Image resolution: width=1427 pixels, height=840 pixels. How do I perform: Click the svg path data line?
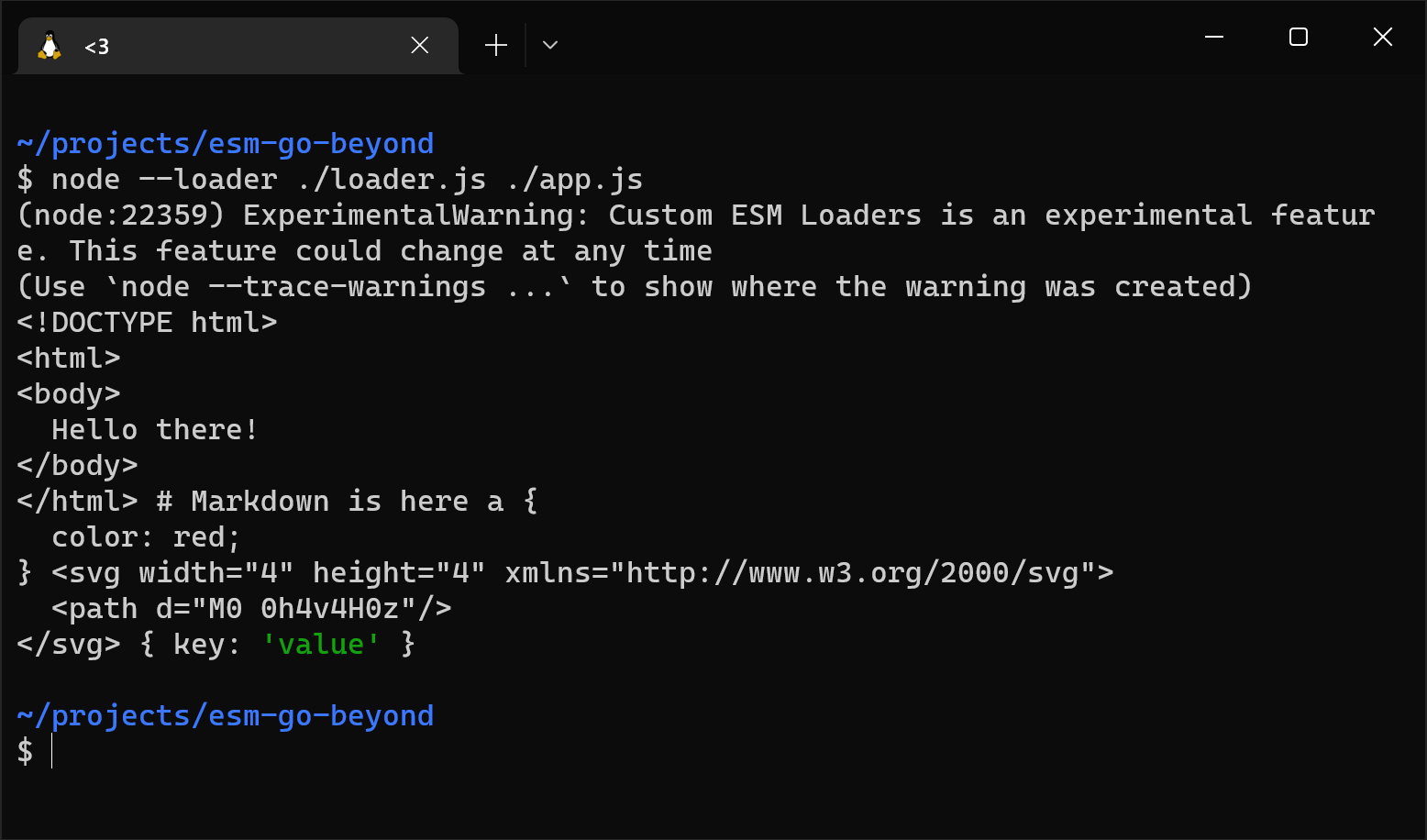(248, 607)
